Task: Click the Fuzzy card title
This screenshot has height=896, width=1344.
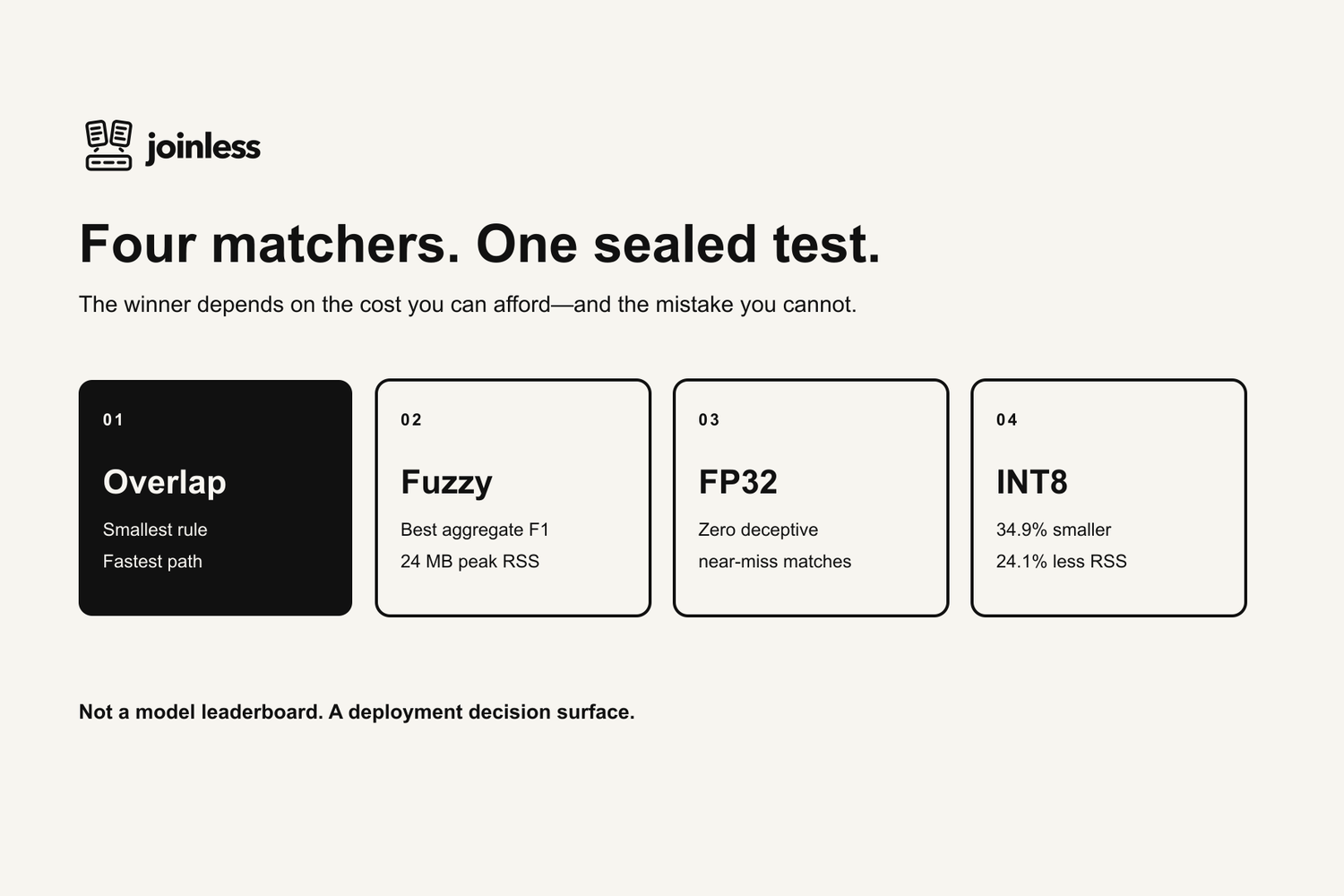Action: (446, 482)
